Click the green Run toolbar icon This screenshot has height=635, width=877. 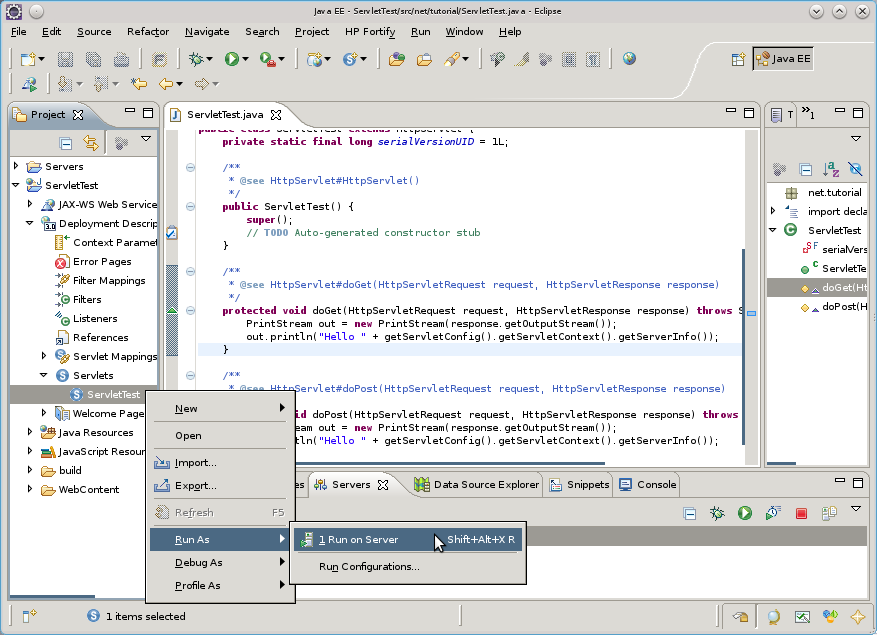click(x=232, y=59)
